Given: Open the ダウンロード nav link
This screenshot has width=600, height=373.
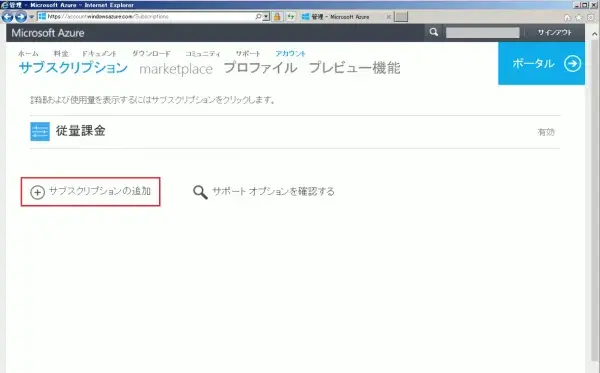Looking at the screenshot, I should point(151,54).
